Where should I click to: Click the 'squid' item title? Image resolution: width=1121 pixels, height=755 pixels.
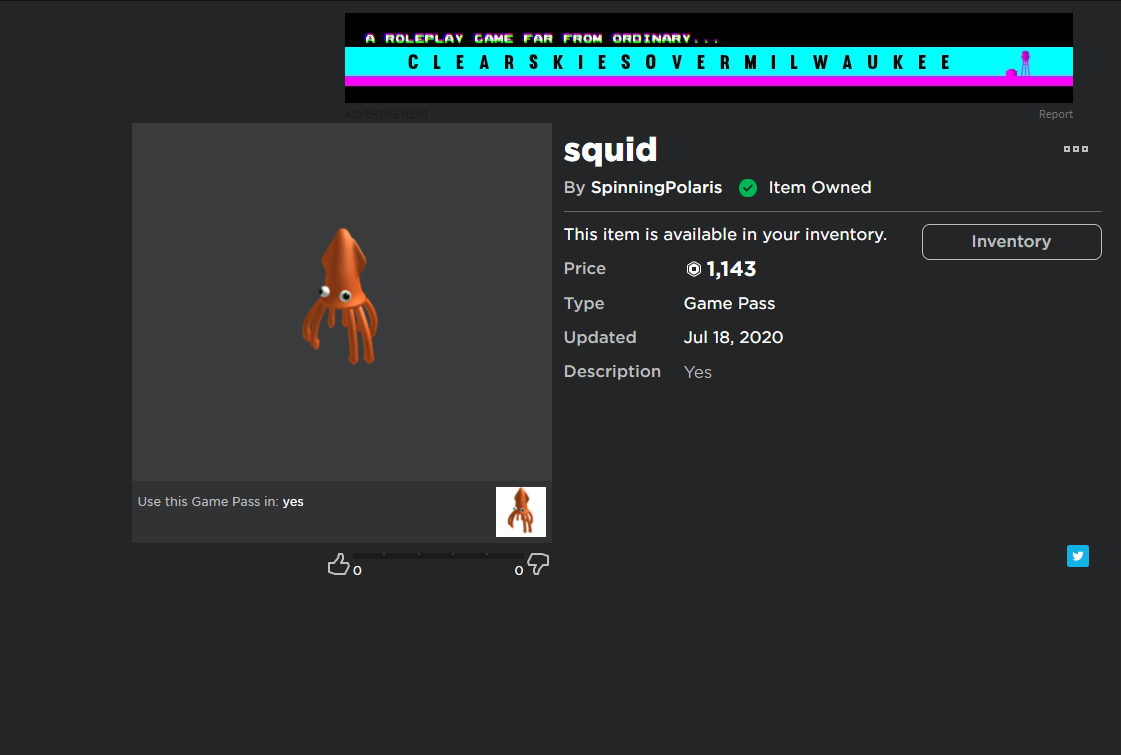coord(610,149)
